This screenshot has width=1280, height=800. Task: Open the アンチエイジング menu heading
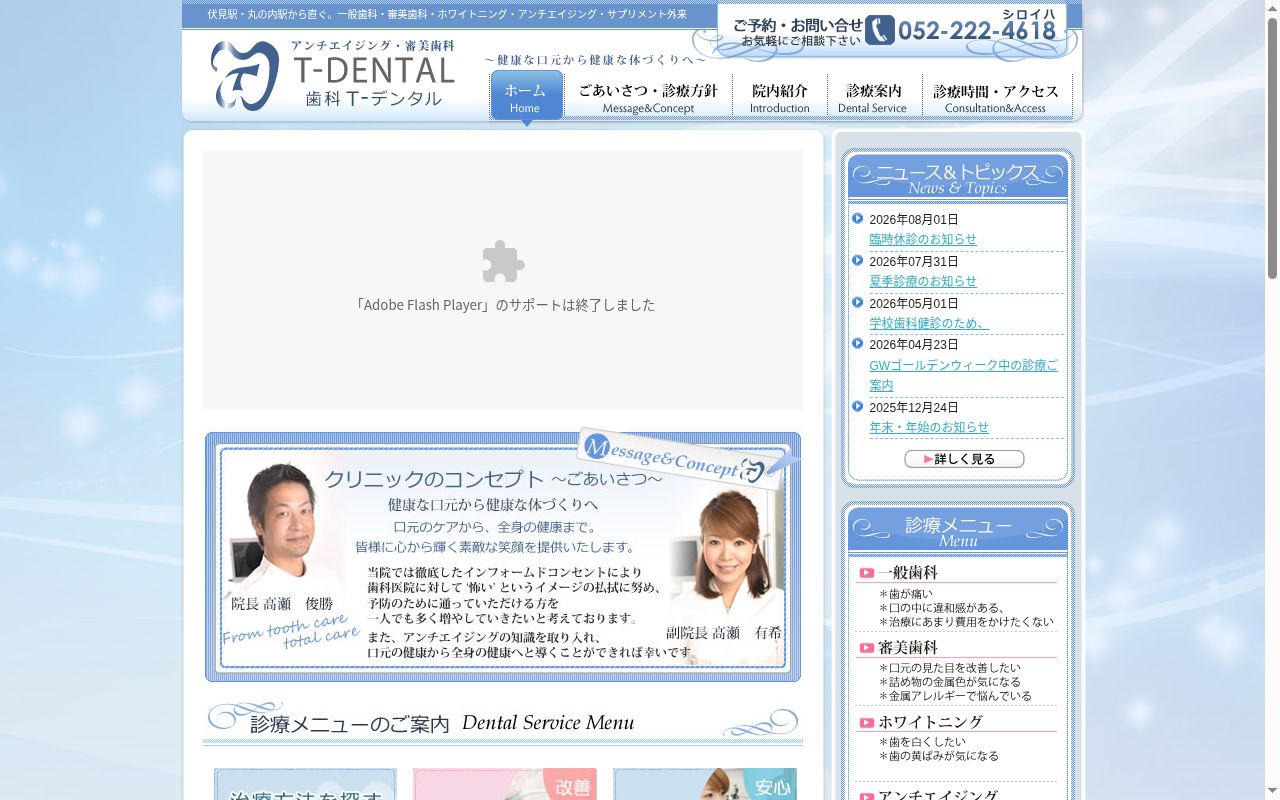coord(938,796)
